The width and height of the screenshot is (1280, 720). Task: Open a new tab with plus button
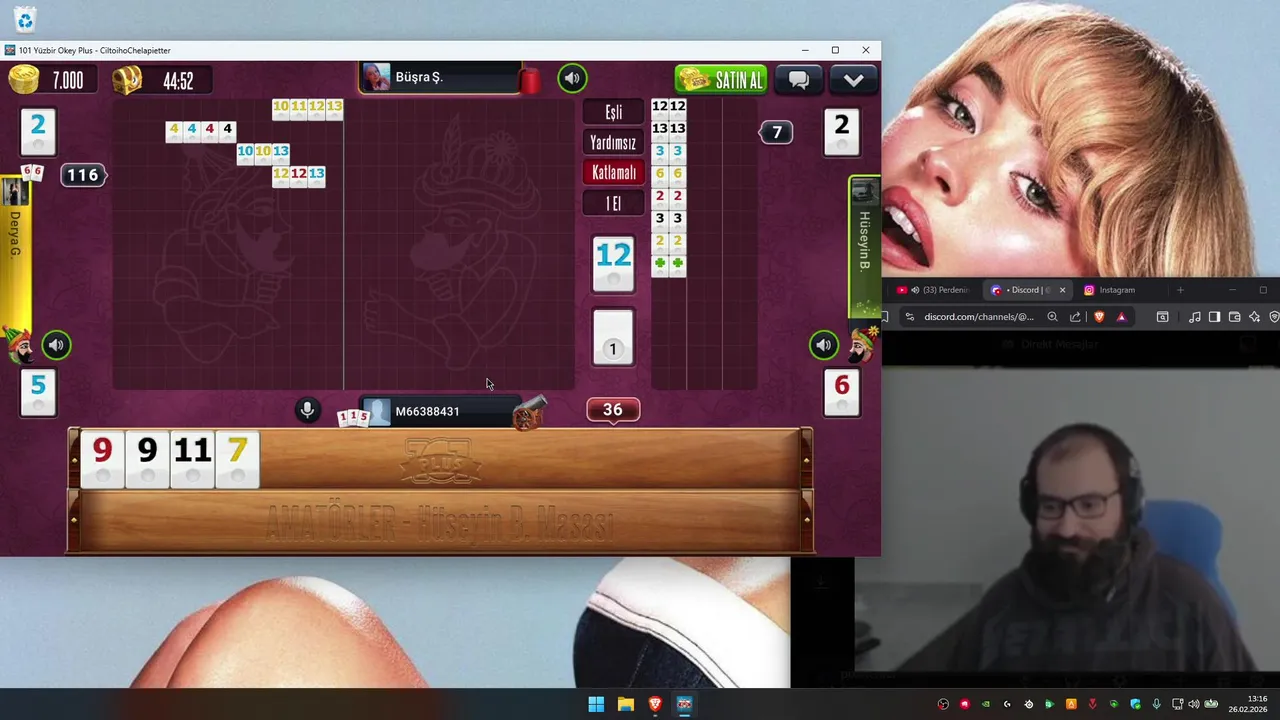1180,290
